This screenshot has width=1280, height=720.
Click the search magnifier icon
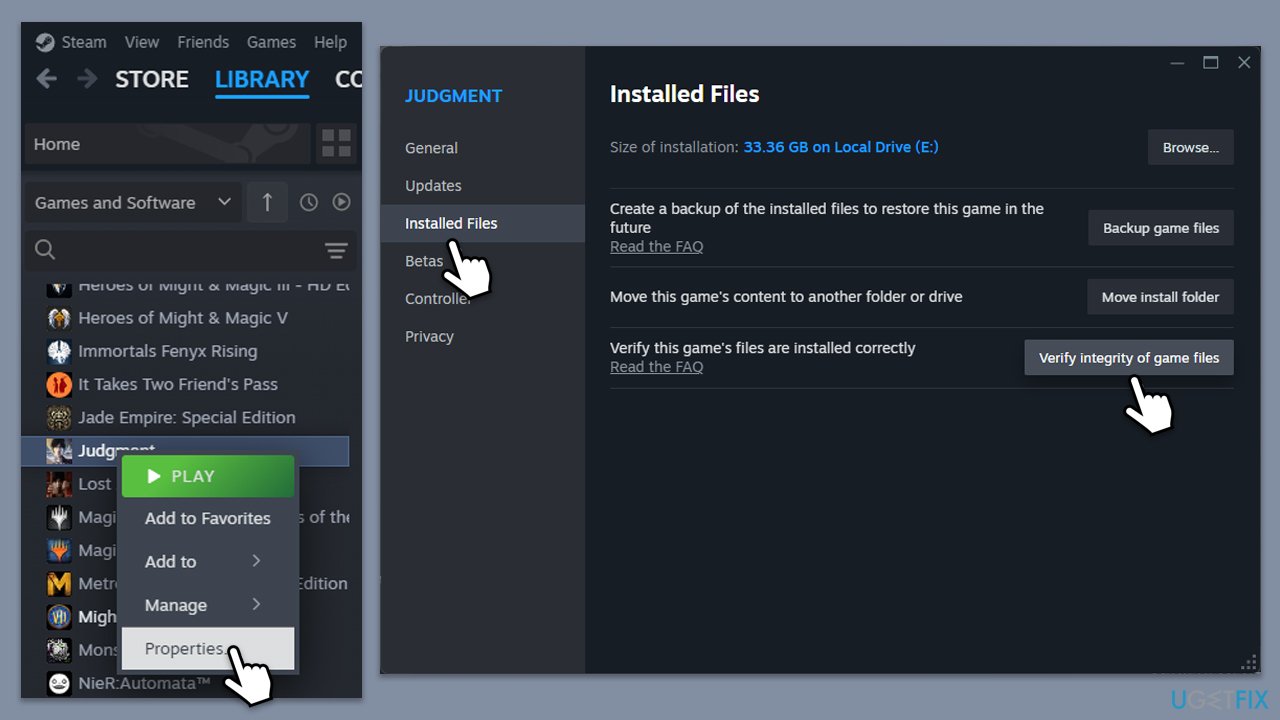45,250
